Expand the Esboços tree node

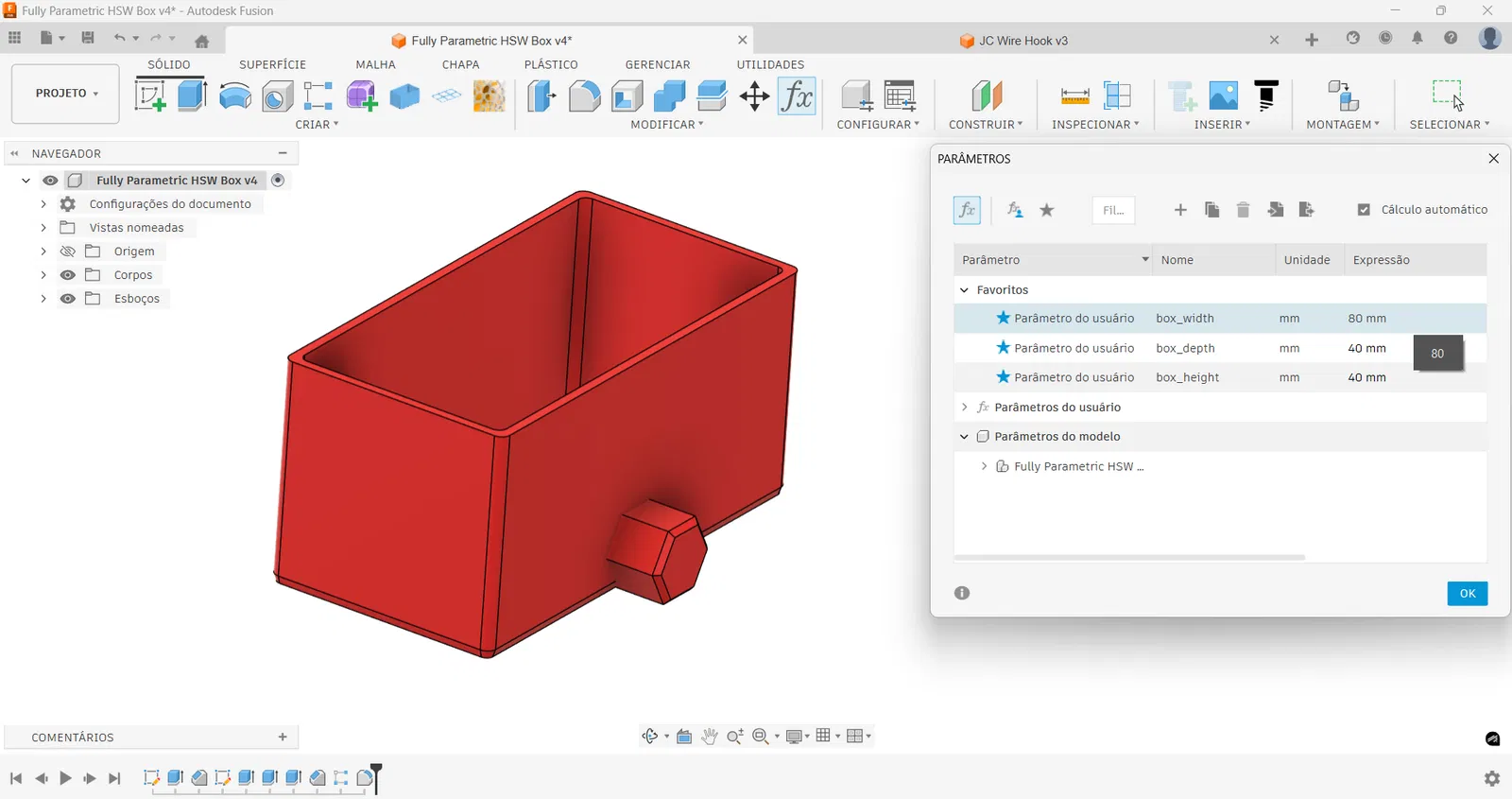(x=43, y=299)
